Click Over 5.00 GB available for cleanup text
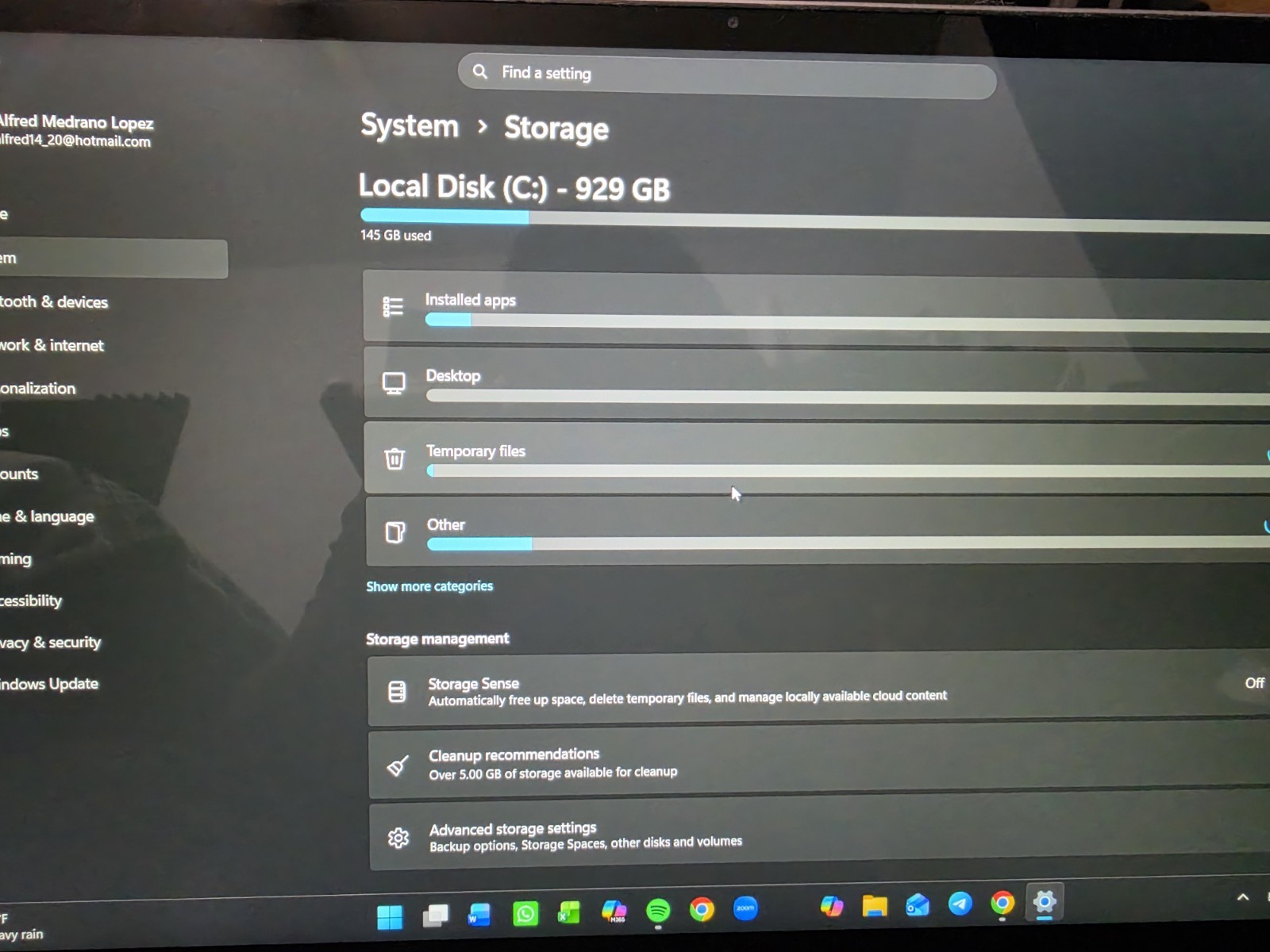This screenshot has width=1270, height=952. tap(553, 773)
